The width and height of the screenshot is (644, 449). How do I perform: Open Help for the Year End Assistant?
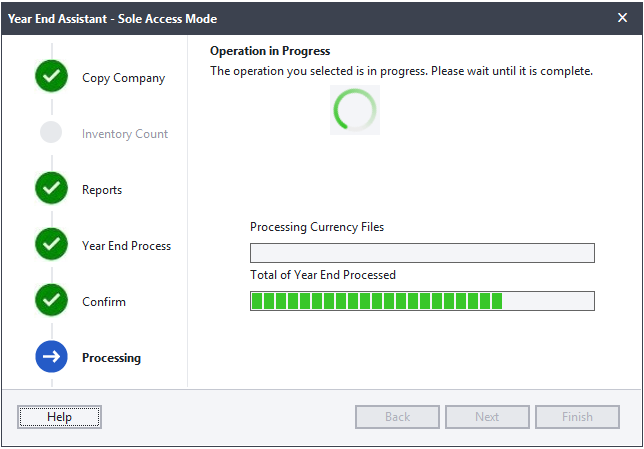[x=60, y=417]
